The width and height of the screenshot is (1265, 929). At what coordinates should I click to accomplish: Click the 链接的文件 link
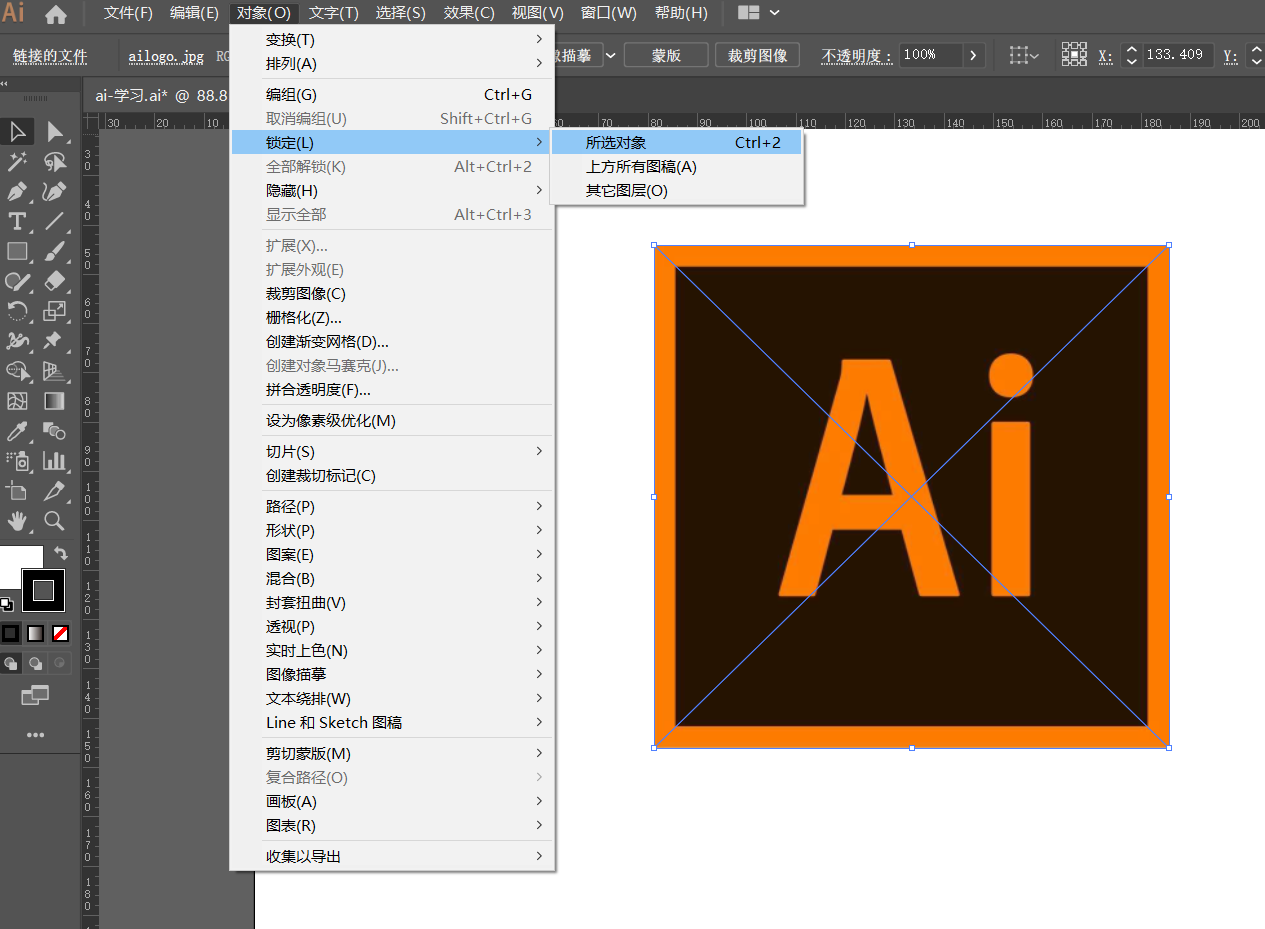point(50,56)
